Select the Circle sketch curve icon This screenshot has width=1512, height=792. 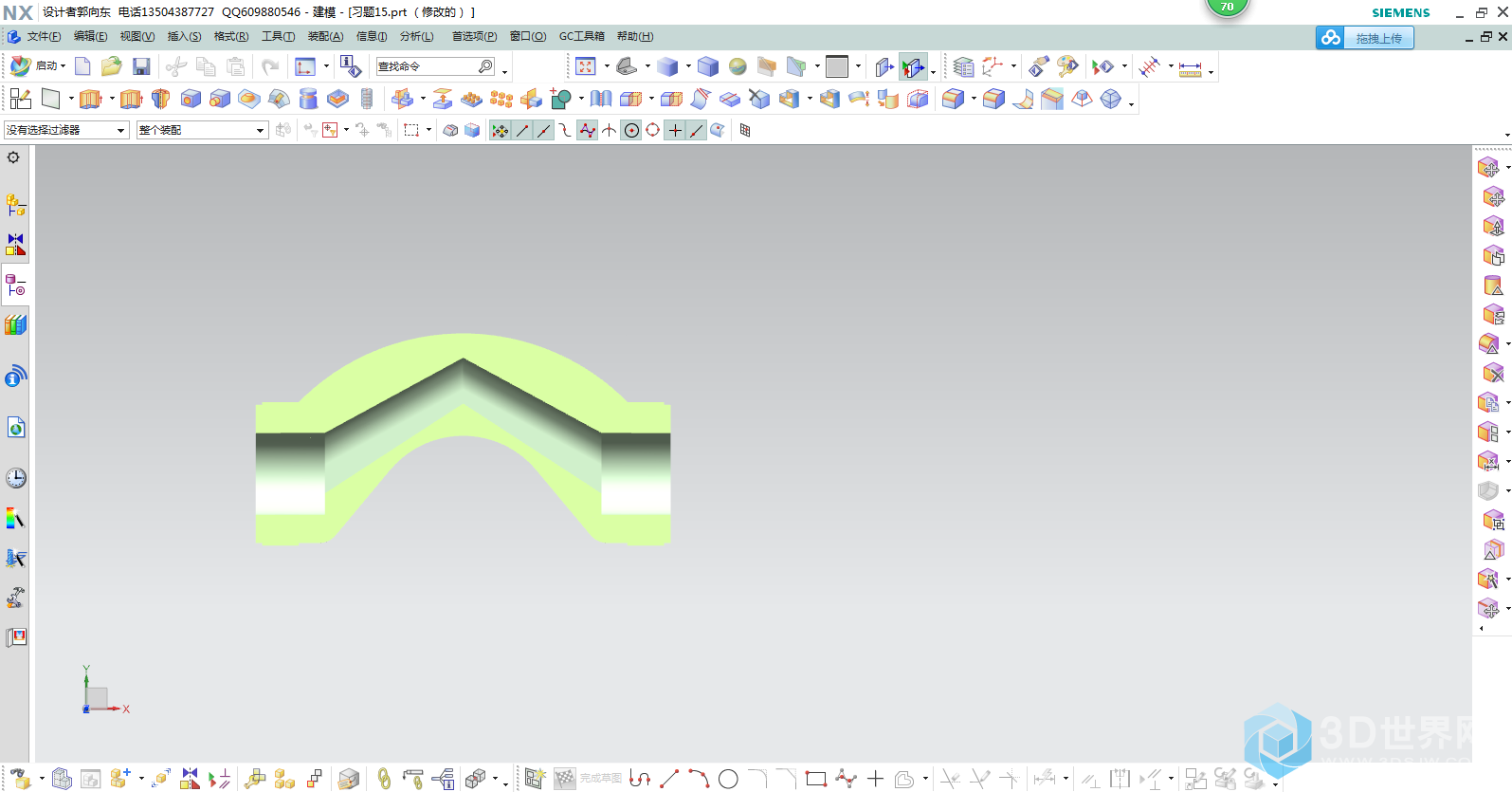(728, 779)
